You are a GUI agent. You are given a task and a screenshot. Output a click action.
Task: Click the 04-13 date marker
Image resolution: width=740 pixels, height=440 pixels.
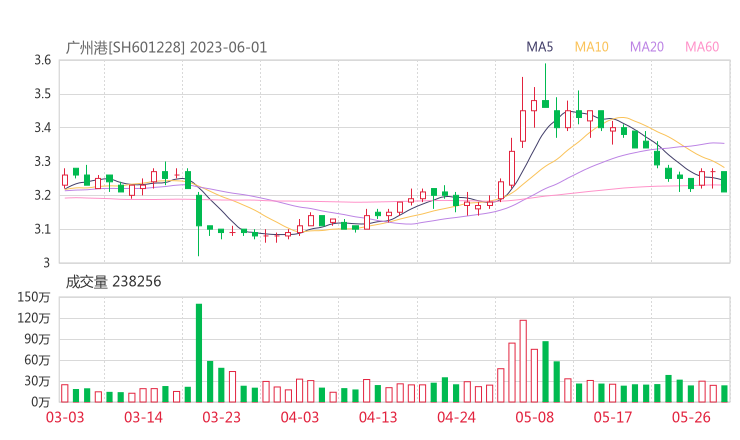(x=378, y=417)
